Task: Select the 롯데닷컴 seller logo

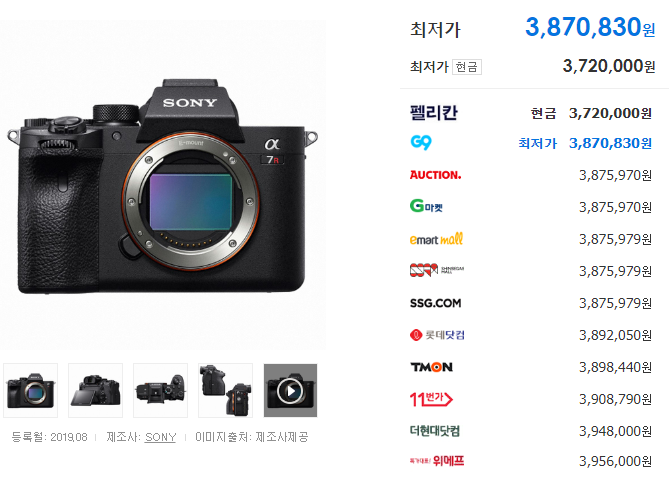Action: 437,335
